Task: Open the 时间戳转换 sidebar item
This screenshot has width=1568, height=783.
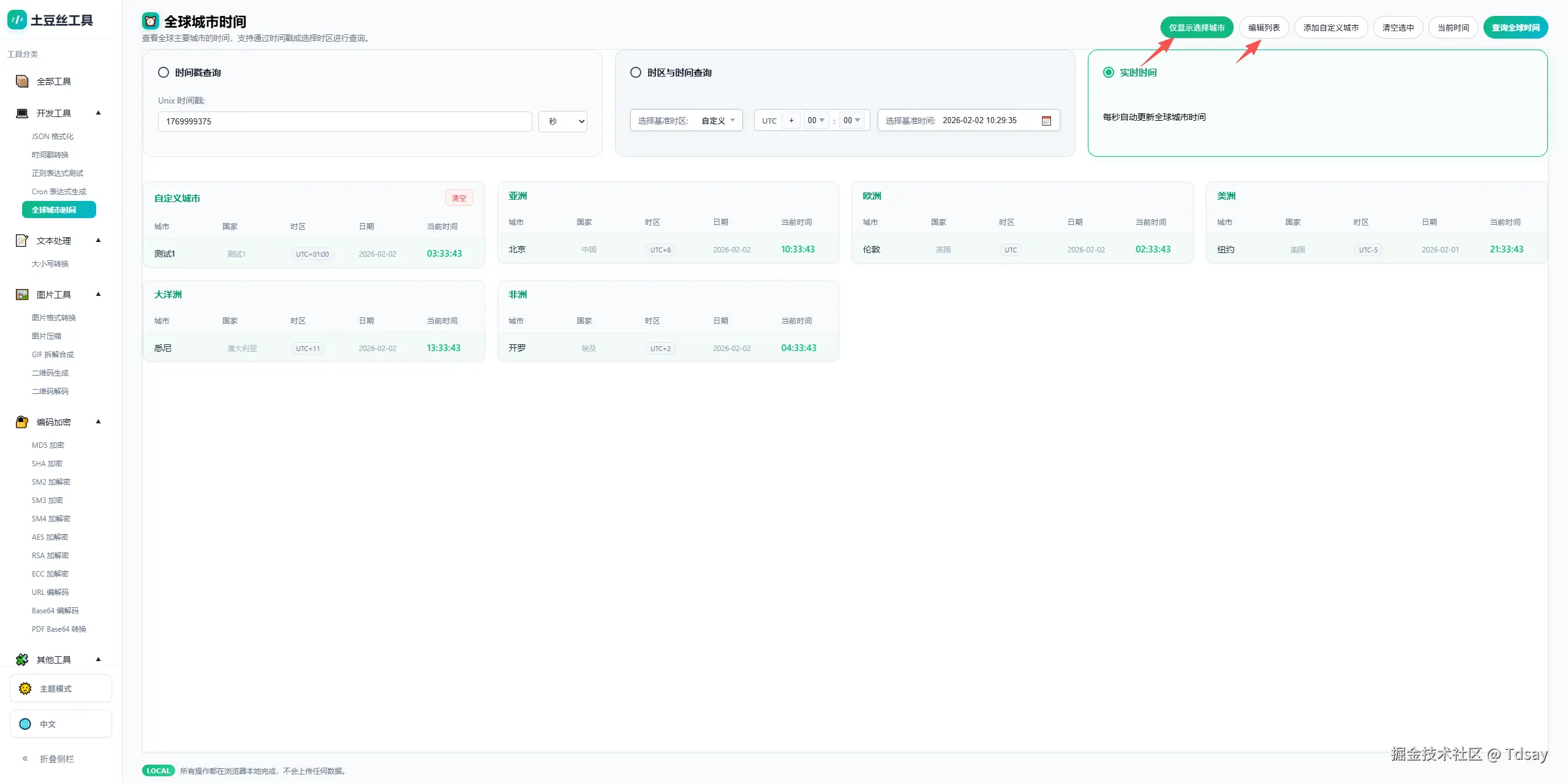Action: coord(50,155)
